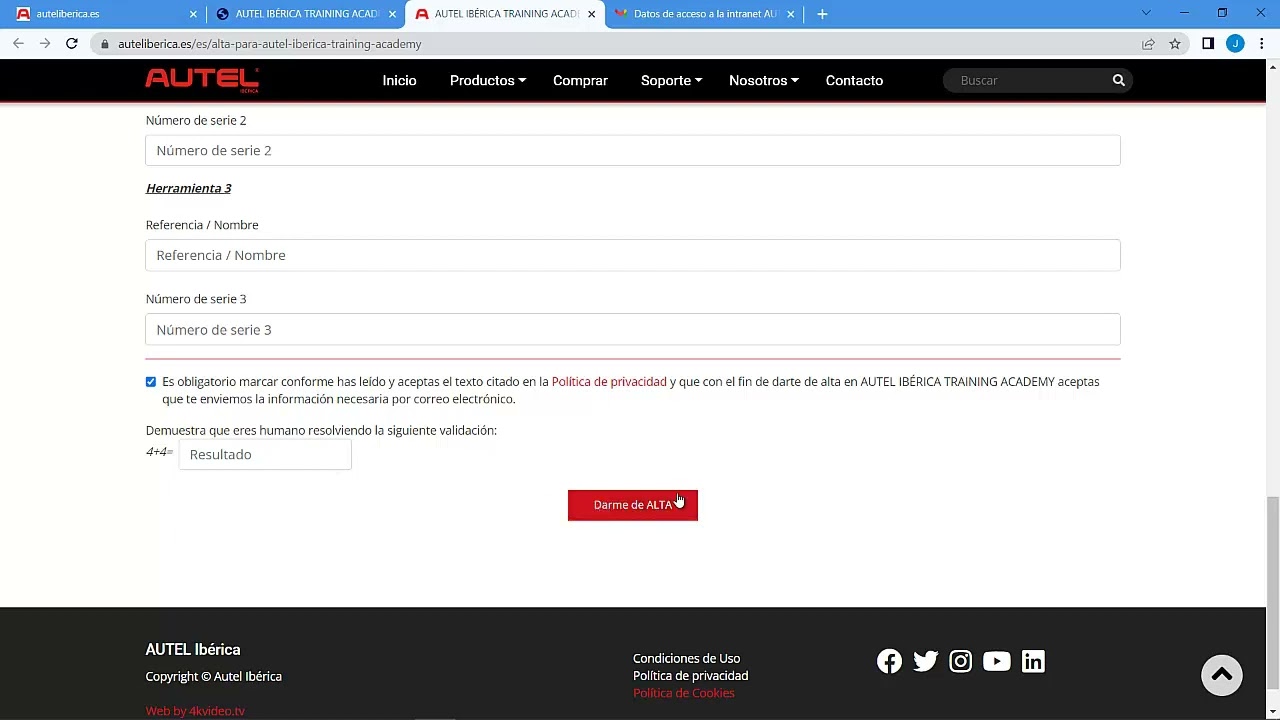
Task: Close the Datos de acceso a la intranet tab
Action: point(791,14)
